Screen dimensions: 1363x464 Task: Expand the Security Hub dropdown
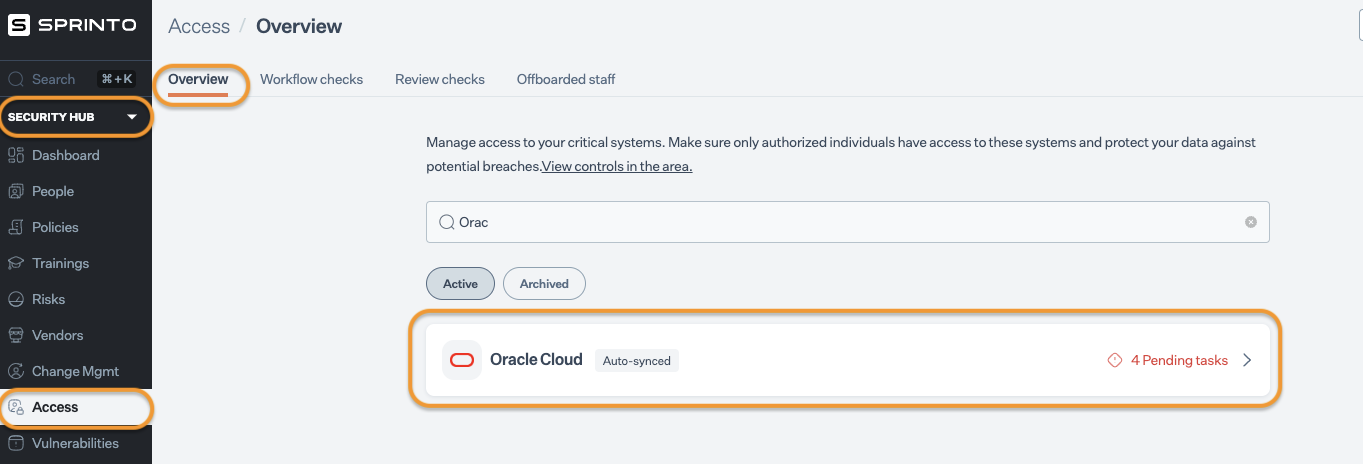point(76,117)
